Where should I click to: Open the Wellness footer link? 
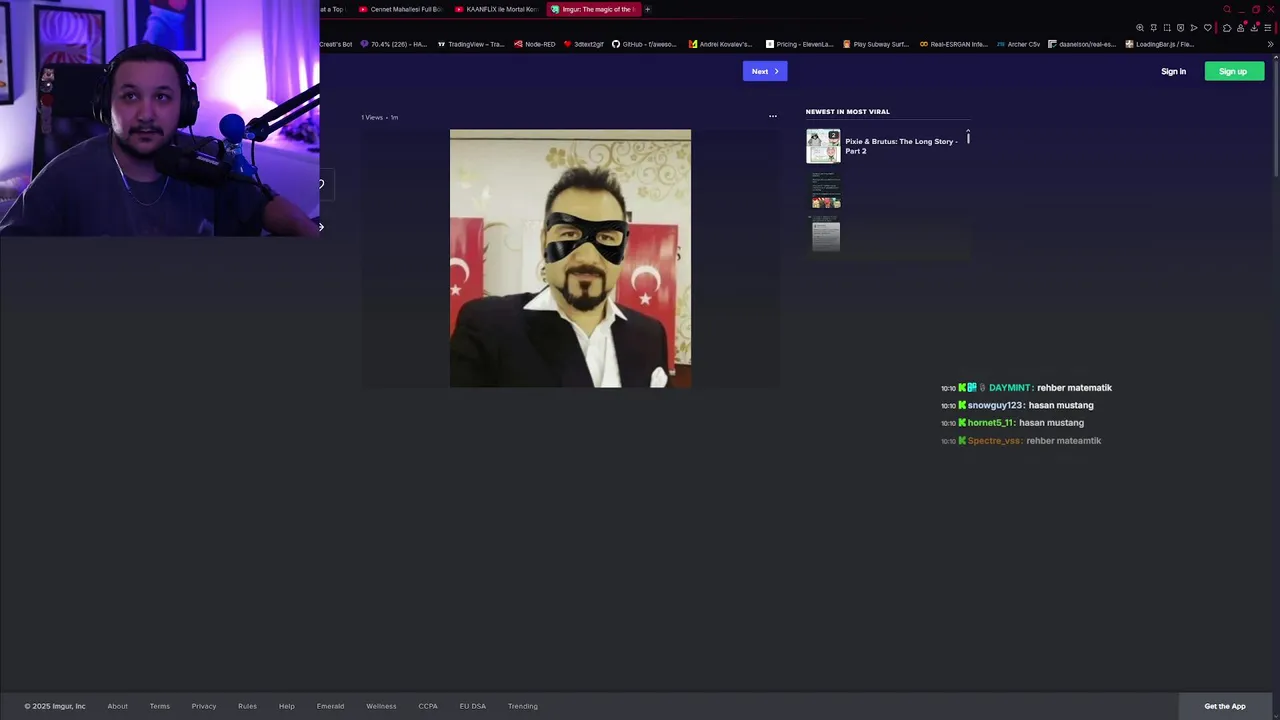(381, 706)
